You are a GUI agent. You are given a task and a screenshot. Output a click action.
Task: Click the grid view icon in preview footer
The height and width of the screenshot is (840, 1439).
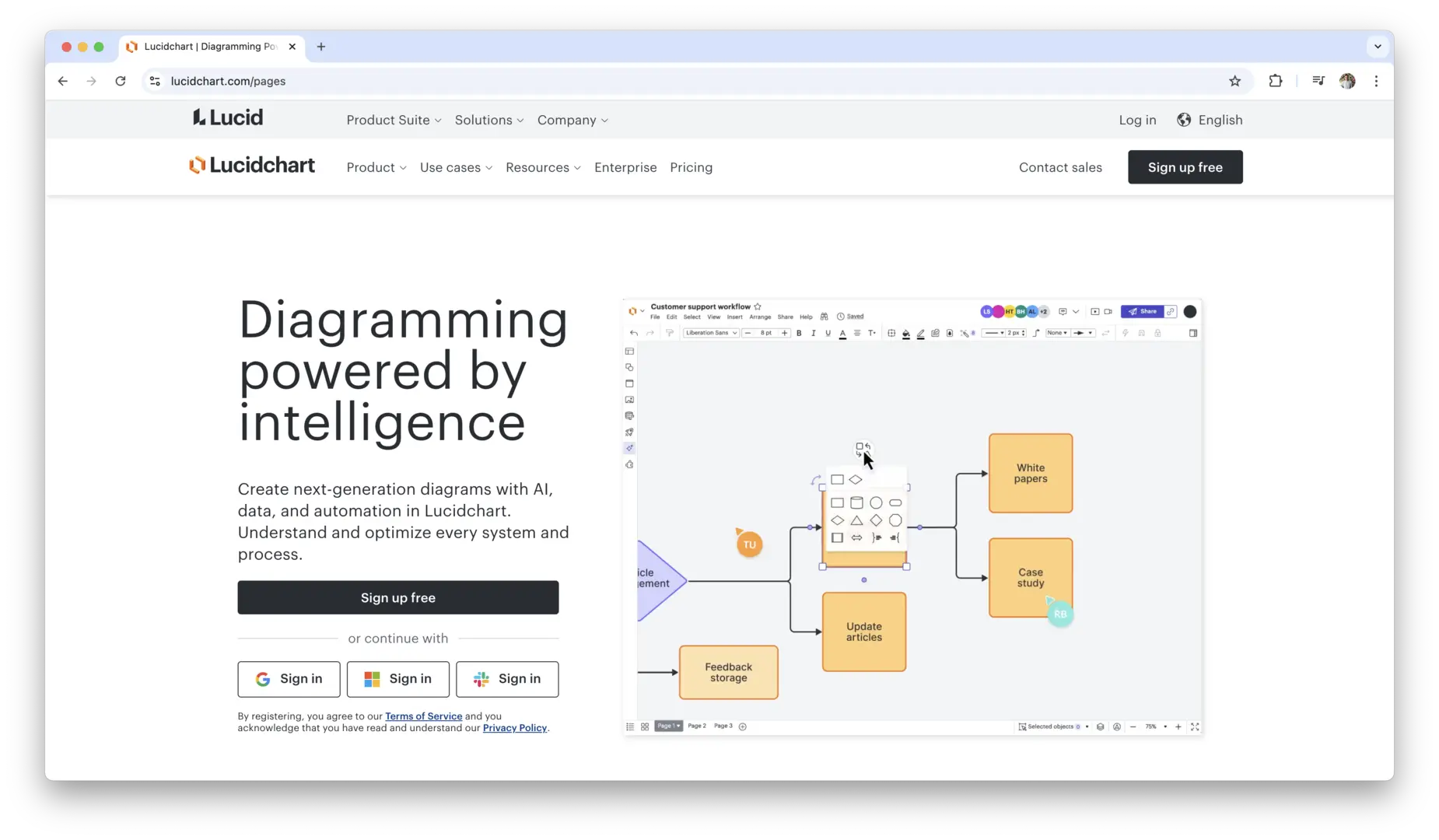[645, 726]
